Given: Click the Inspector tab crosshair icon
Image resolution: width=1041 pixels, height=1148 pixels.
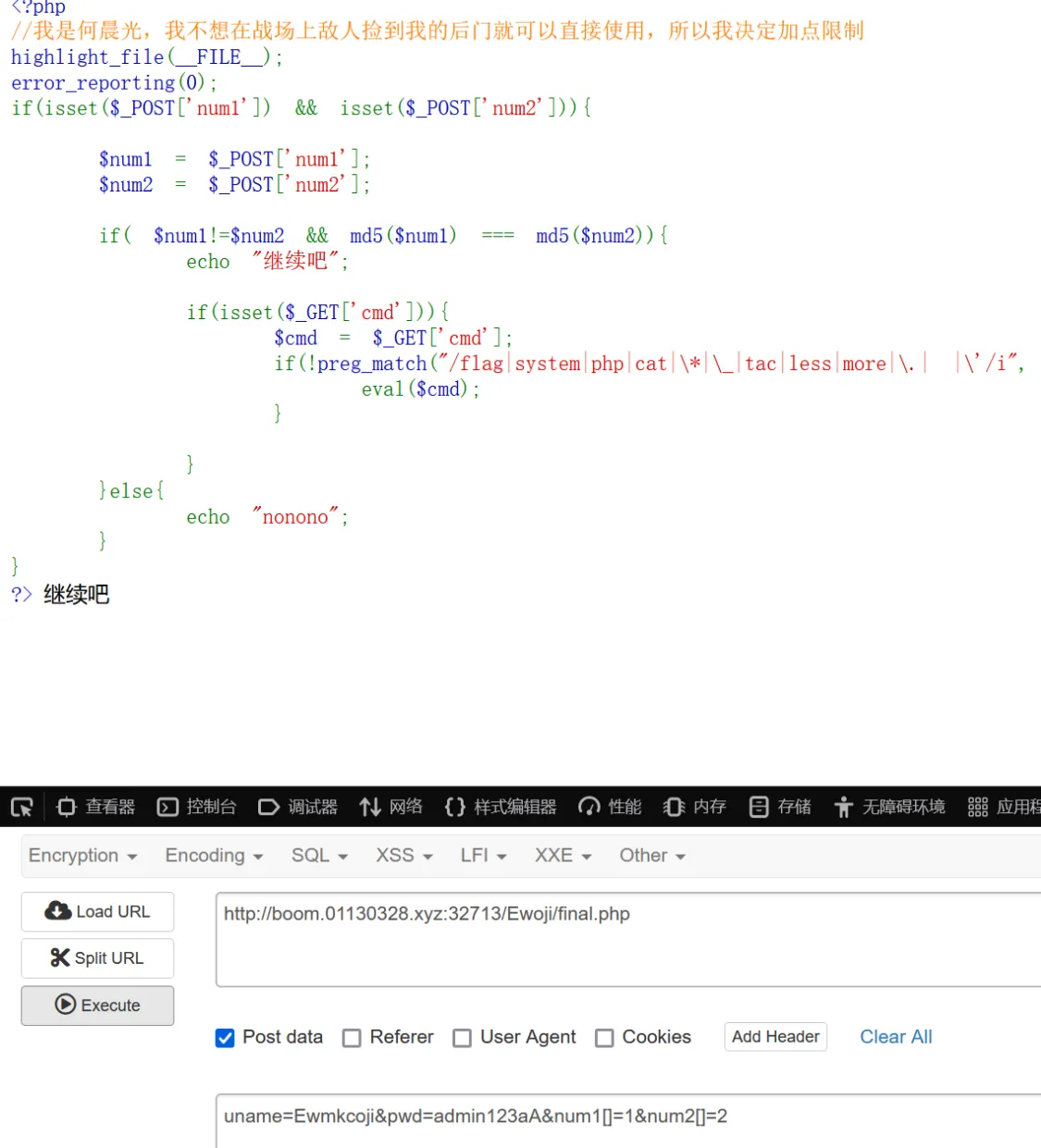Looking at the screenshot, I should (x=67, y=807).
